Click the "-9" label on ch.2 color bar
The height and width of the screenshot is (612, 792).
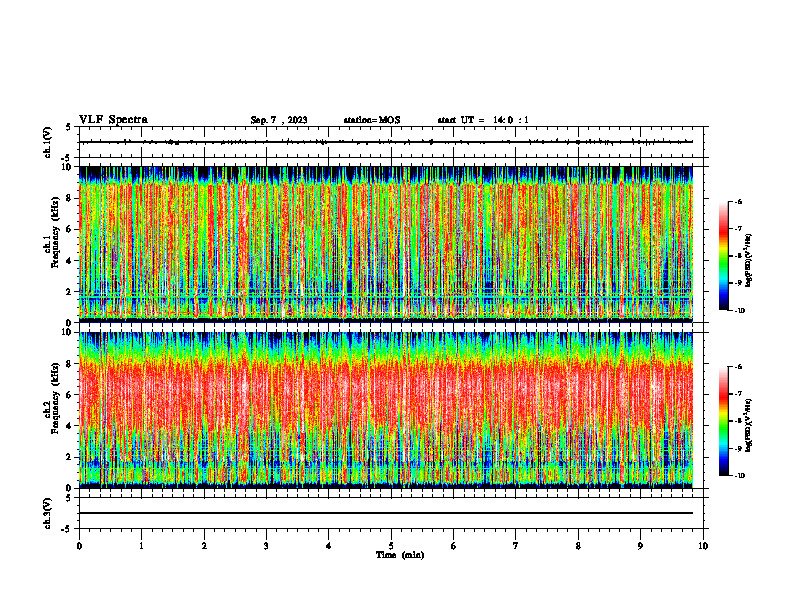(738, 448)
